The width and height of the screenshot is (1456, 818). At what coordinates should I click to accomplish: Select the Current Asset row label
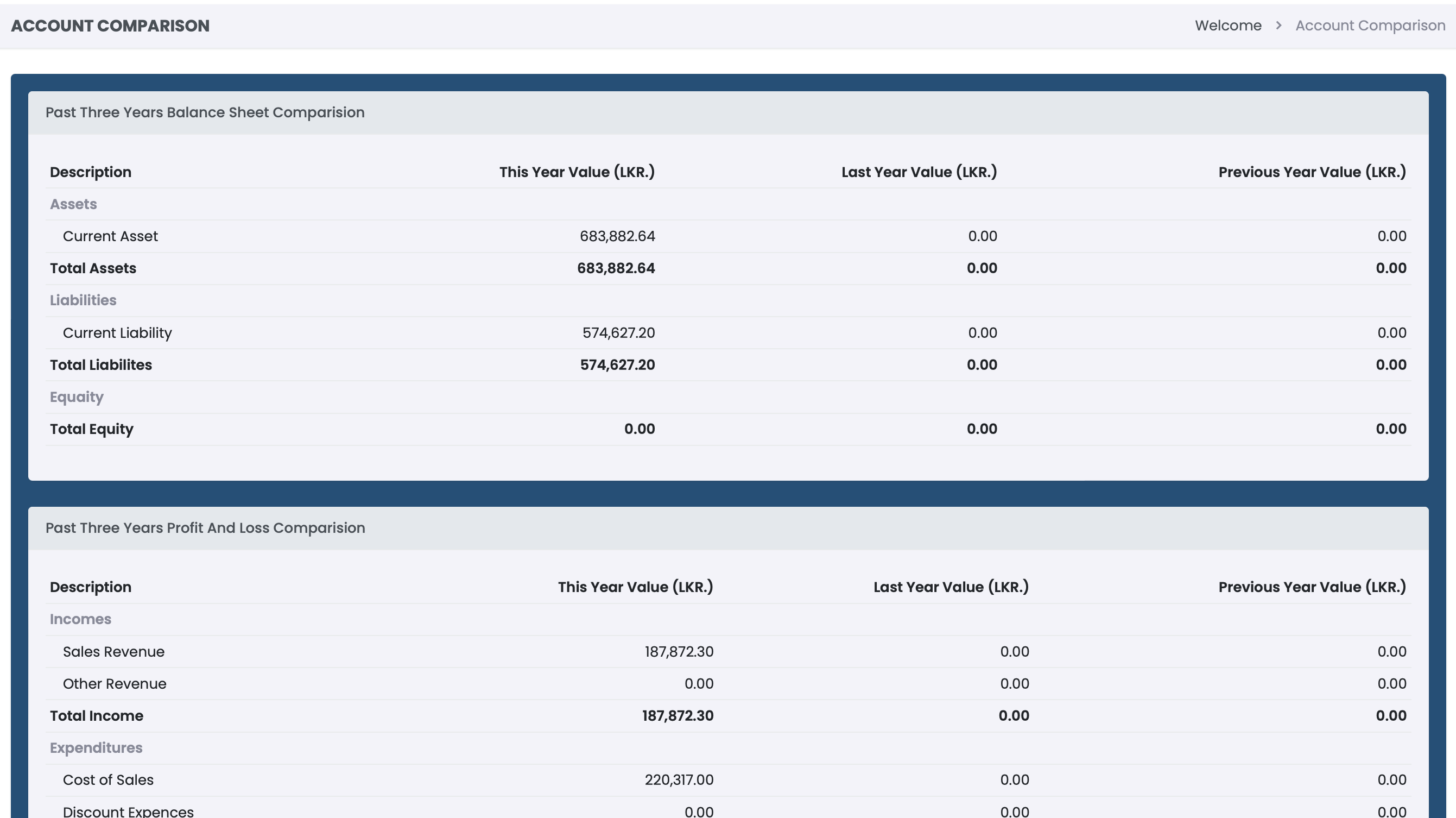(110, 236)
